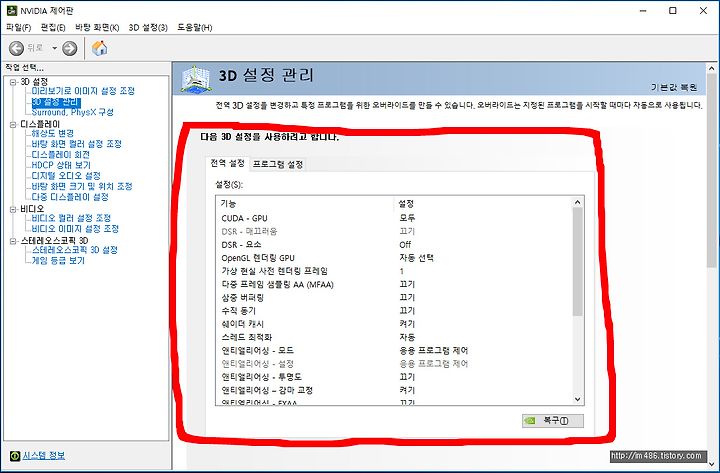Open 비디오 이미지 설정 조정
This screenshot has height=473, width=720.
pyautogui.click(x=75, y=229)
